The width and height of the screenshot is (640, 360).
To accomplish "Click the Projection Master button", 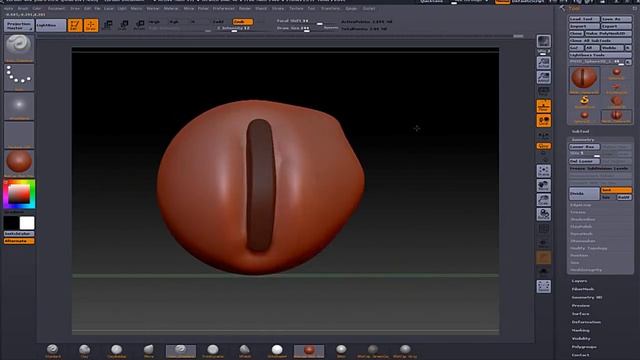I will pos(19,25).
